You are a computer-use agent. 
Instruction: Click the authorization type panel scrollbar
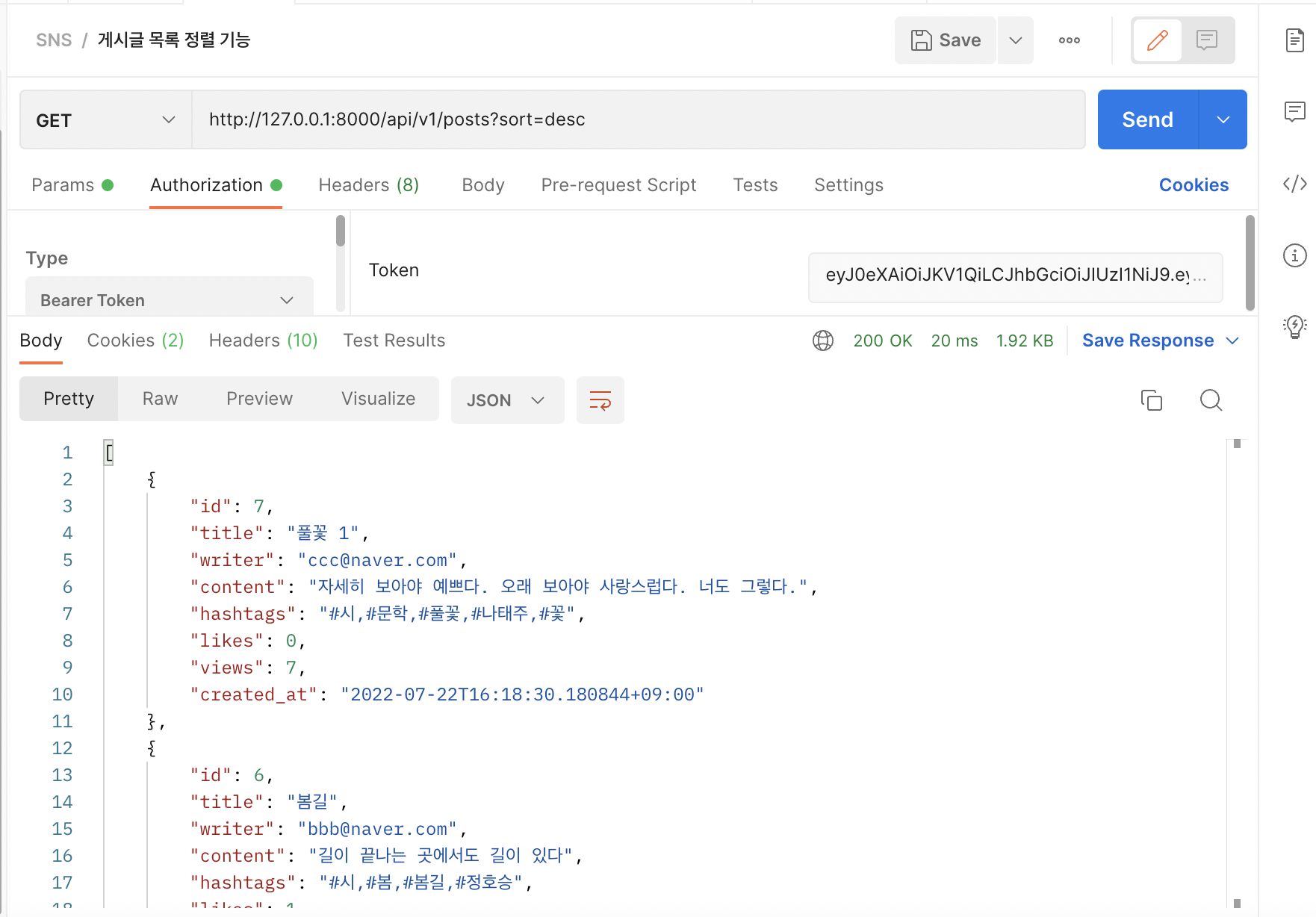[341, 231]
